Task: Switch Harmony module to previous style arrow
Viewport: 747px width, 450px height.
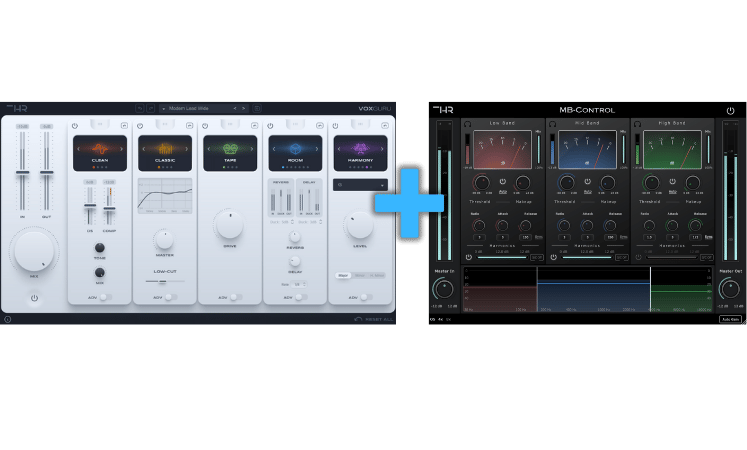Action: 339,149
